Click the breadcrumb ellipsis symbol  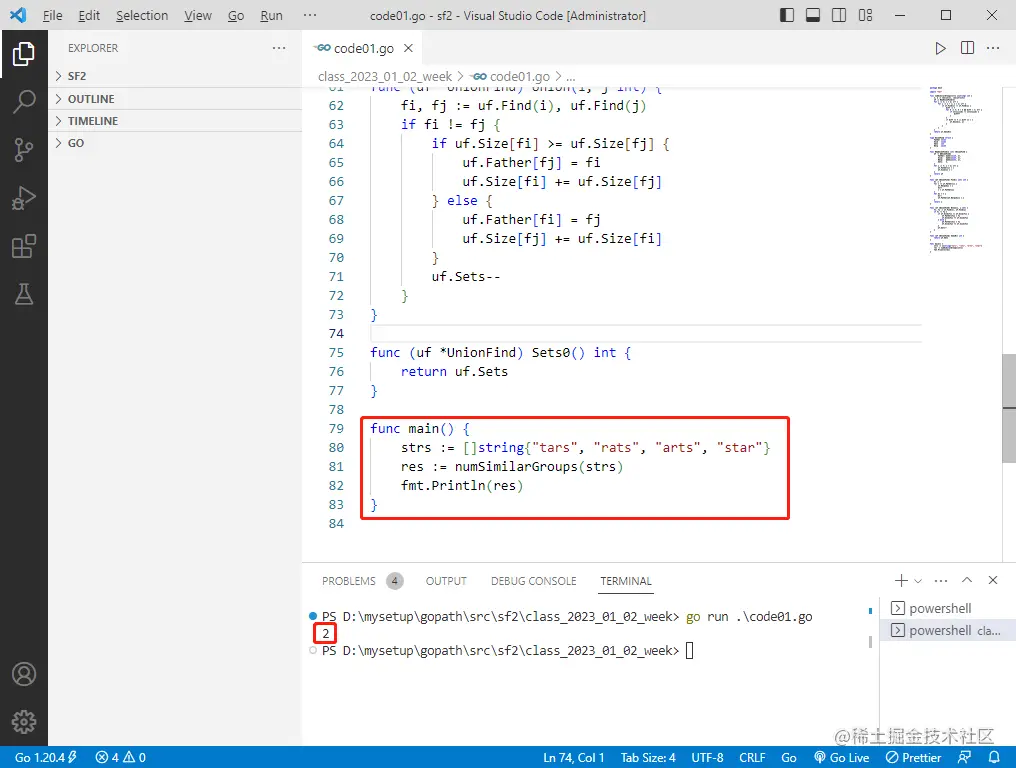pos(571,76)
